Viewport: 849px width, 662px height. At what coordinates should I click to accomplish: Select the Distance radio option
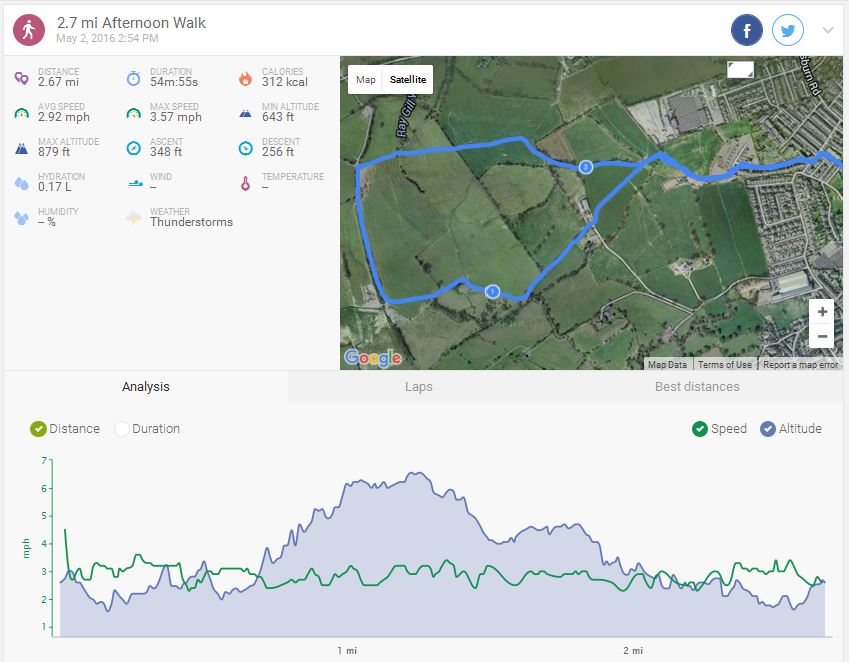click(39, 429)
